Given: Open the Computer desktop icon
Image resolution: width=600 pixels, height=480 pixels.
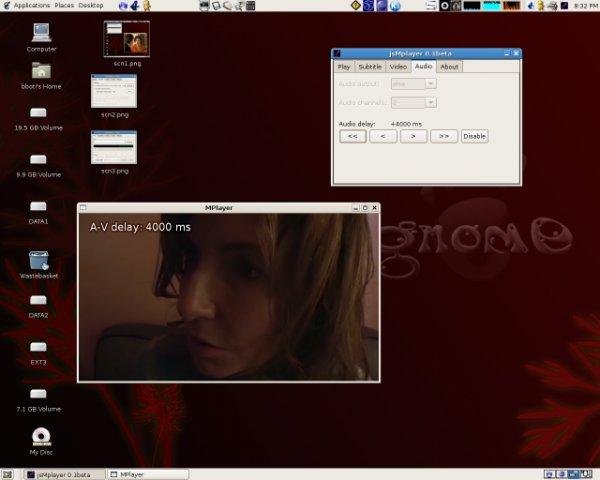Looking at the screenshot, I should click(x=41, y=32).
